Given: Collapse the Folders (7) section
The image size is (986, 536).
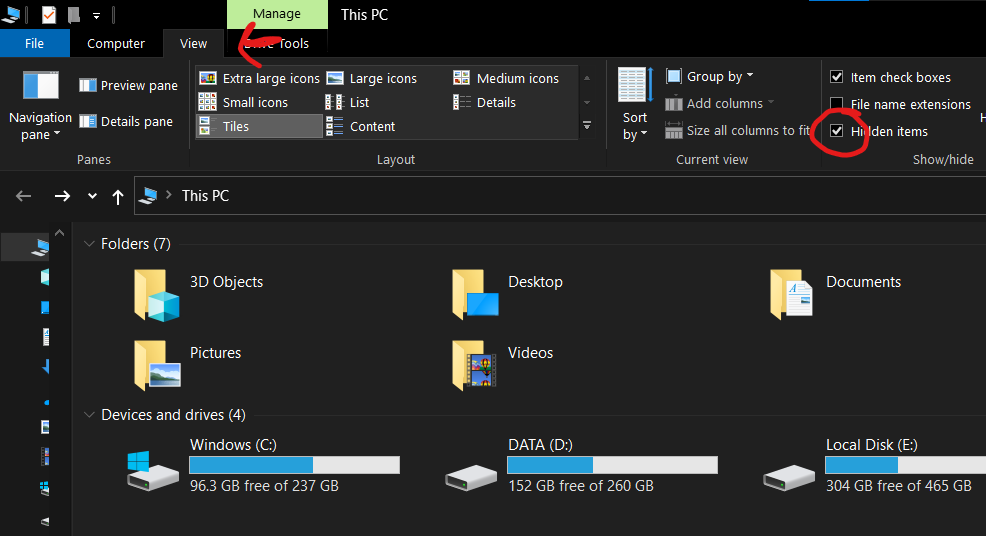Looking at the screenshot, I should [x=89, y=244].
